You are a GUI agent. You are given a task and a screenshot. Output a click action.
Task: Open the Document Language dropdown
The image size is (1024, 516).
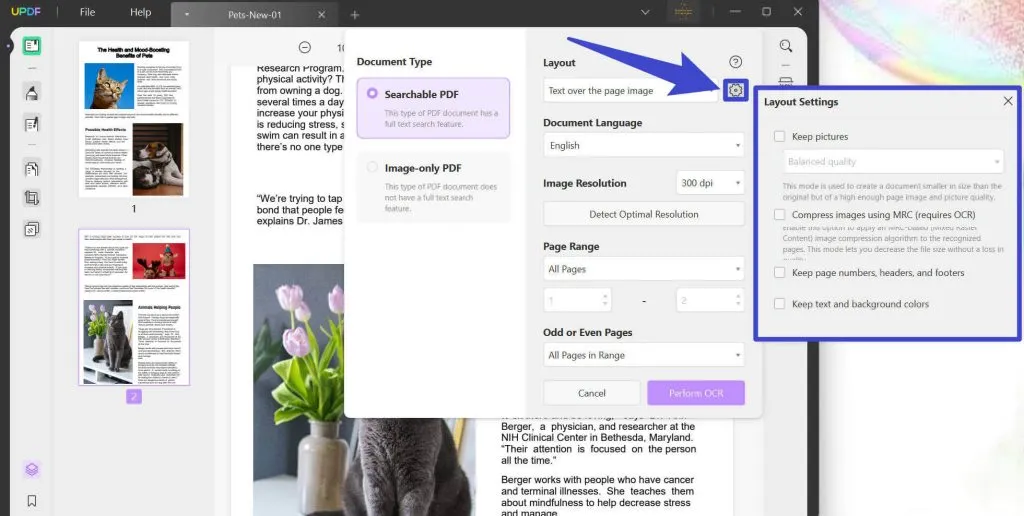tap(643, 145)
